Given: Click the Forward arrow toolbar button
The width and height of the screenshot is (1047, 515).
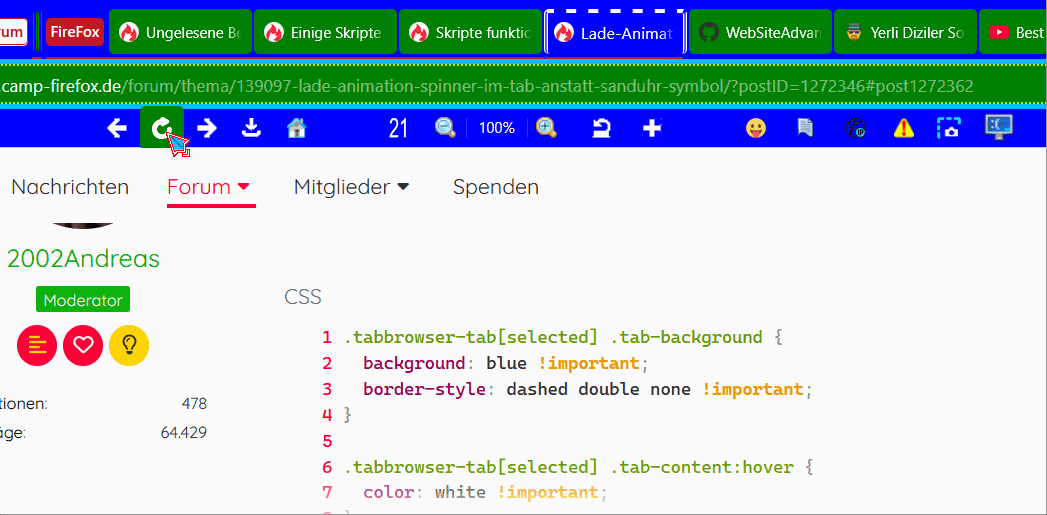Looking at the screenshot, I should (x=207, y=128).
